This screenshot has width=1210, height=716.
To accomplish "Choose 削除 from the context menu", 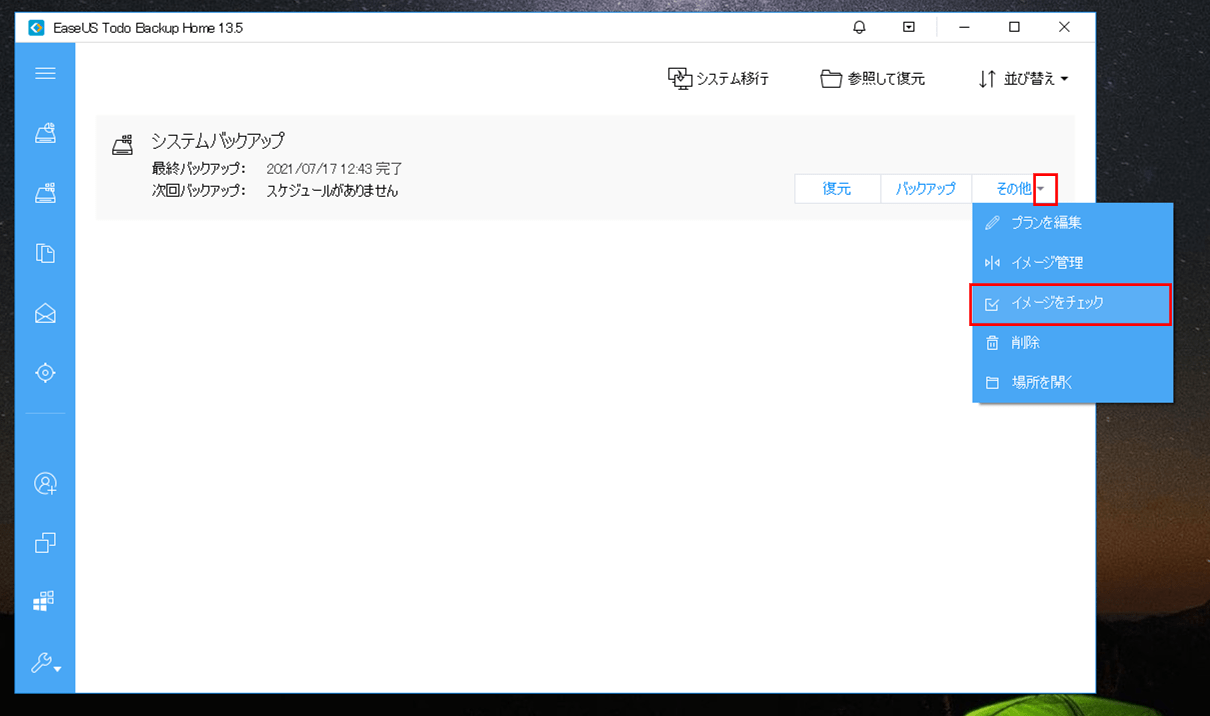I will (x=1070, y=343).
